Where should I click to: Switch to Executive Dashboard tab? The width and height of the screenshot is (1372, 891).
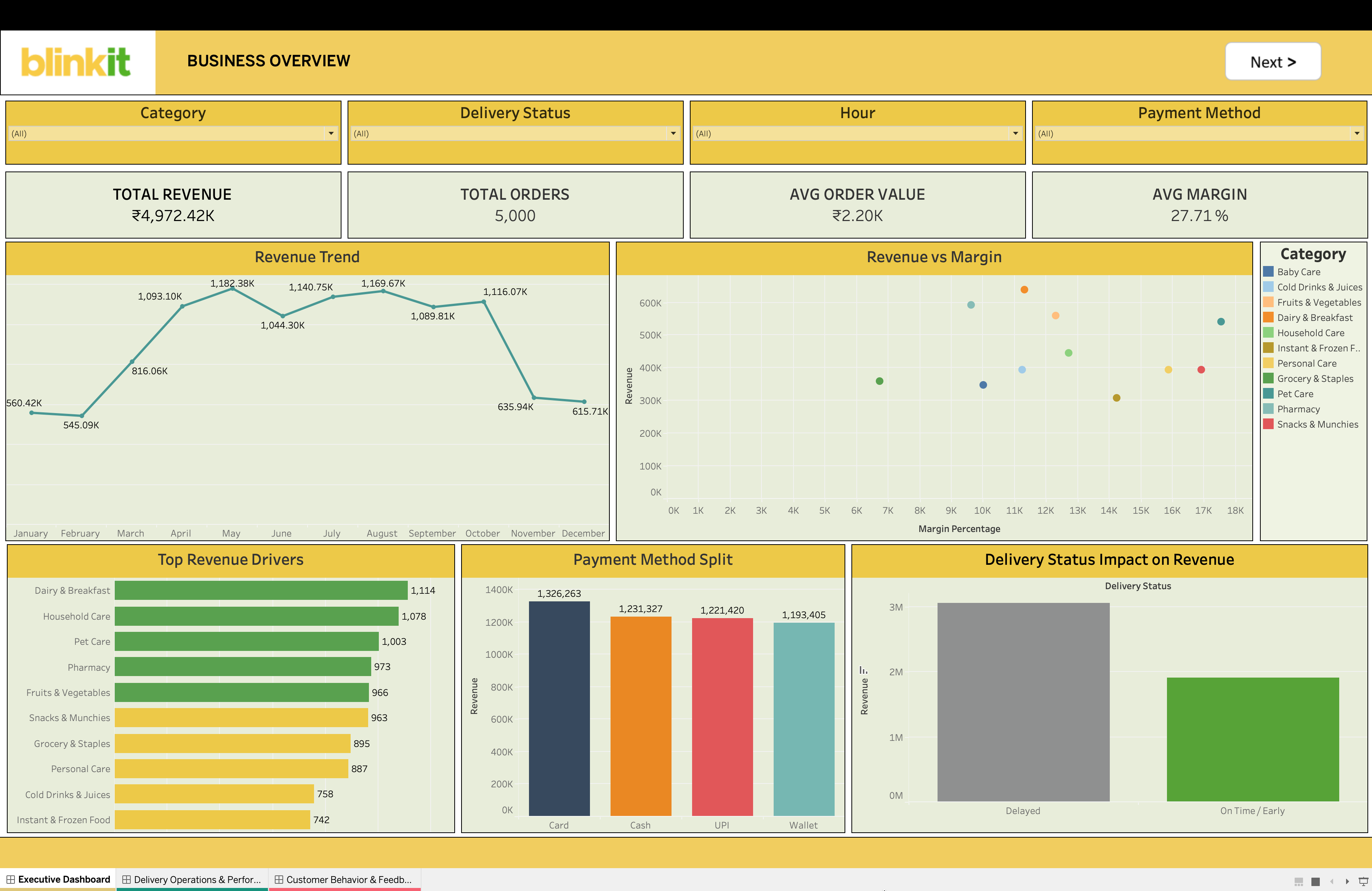tap(58, 880)
